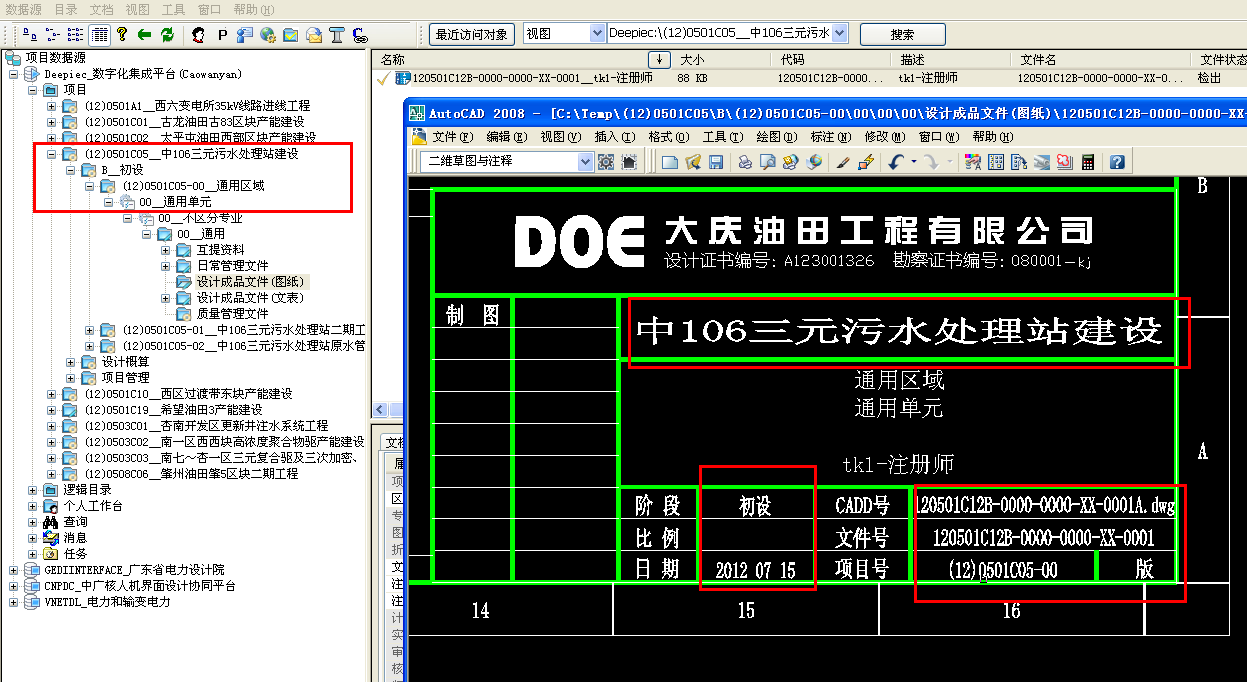
Task: Open AutoCAD 标注(N) menu
Action: tap(831, 137)
